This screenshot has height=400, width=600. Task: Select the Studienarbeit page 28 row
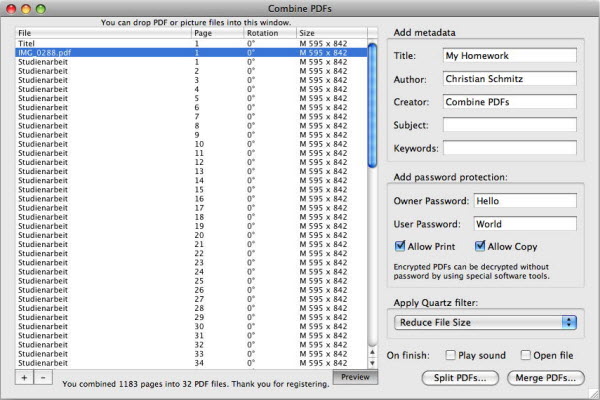pos(191,308)
